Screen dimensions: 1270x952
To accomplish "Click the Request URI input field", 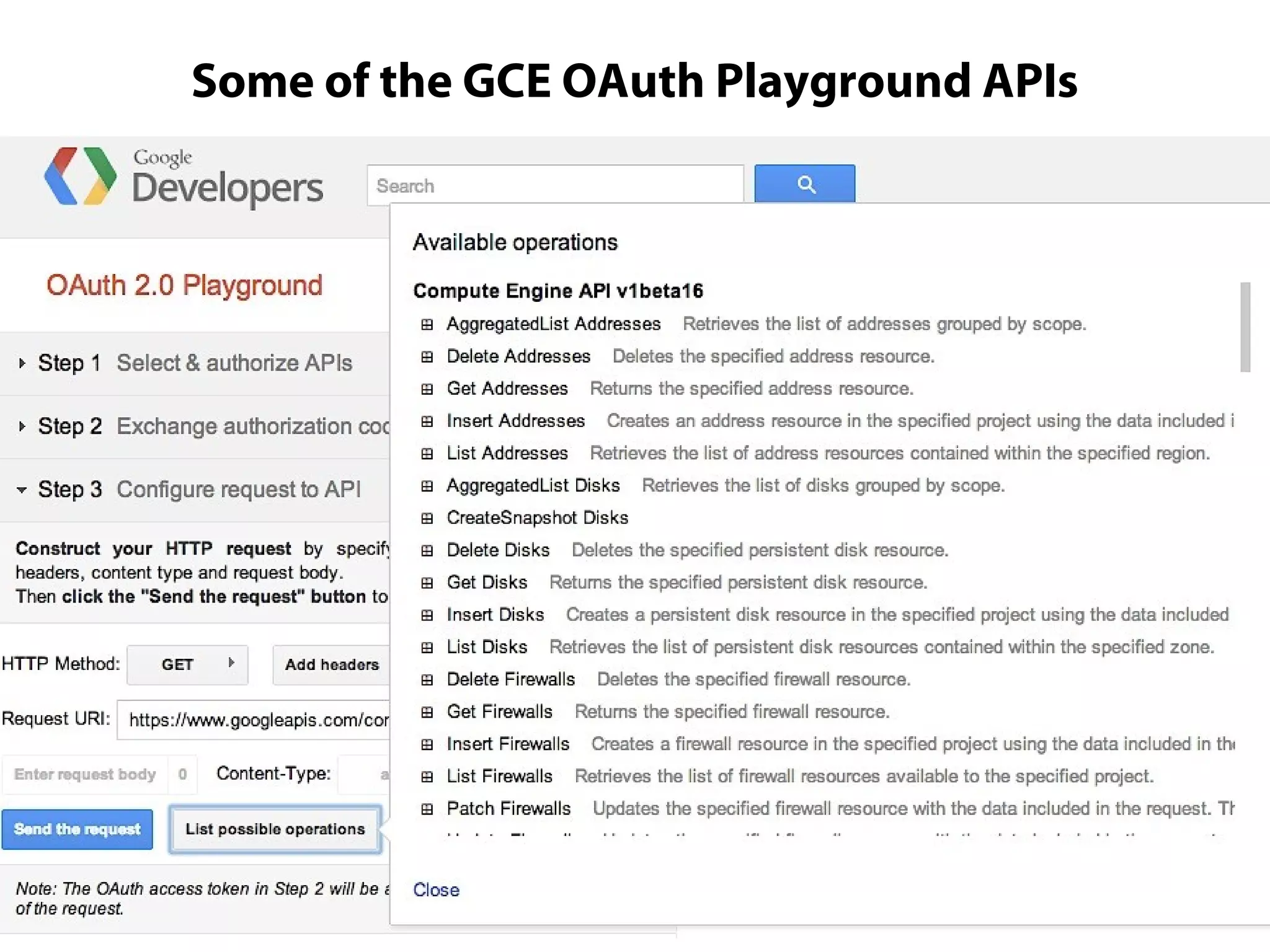I will point(254,720).
